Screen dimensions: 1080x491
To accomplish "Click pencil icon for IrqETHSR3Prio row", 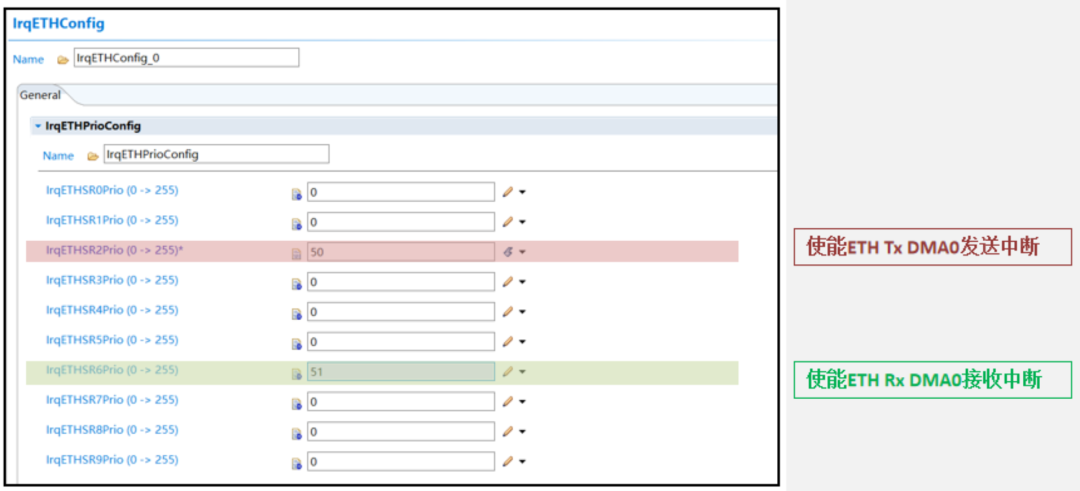I will [x=508, y=282].
